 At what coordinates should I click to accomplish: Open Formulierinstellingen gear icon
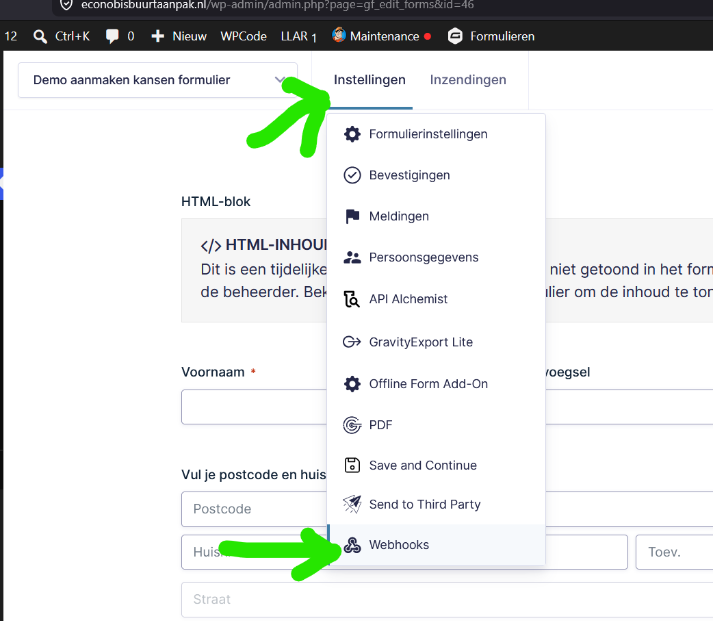coord(352,134)
